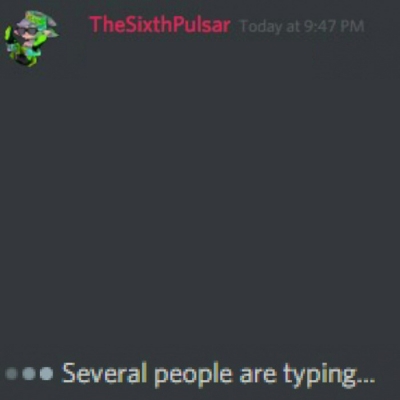Click the avatar's green hat top
The height and width of the screenshot is (400, 400).
click(37, 17)
